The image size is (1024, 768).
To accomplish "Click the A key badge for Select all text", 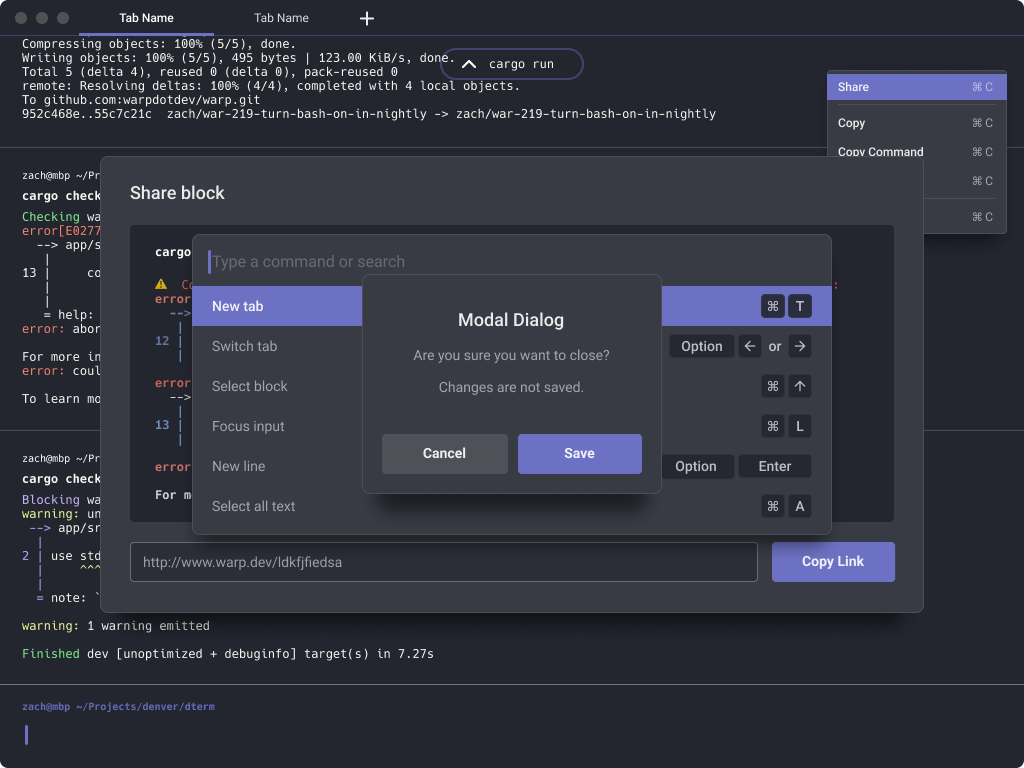I will 799,506.
